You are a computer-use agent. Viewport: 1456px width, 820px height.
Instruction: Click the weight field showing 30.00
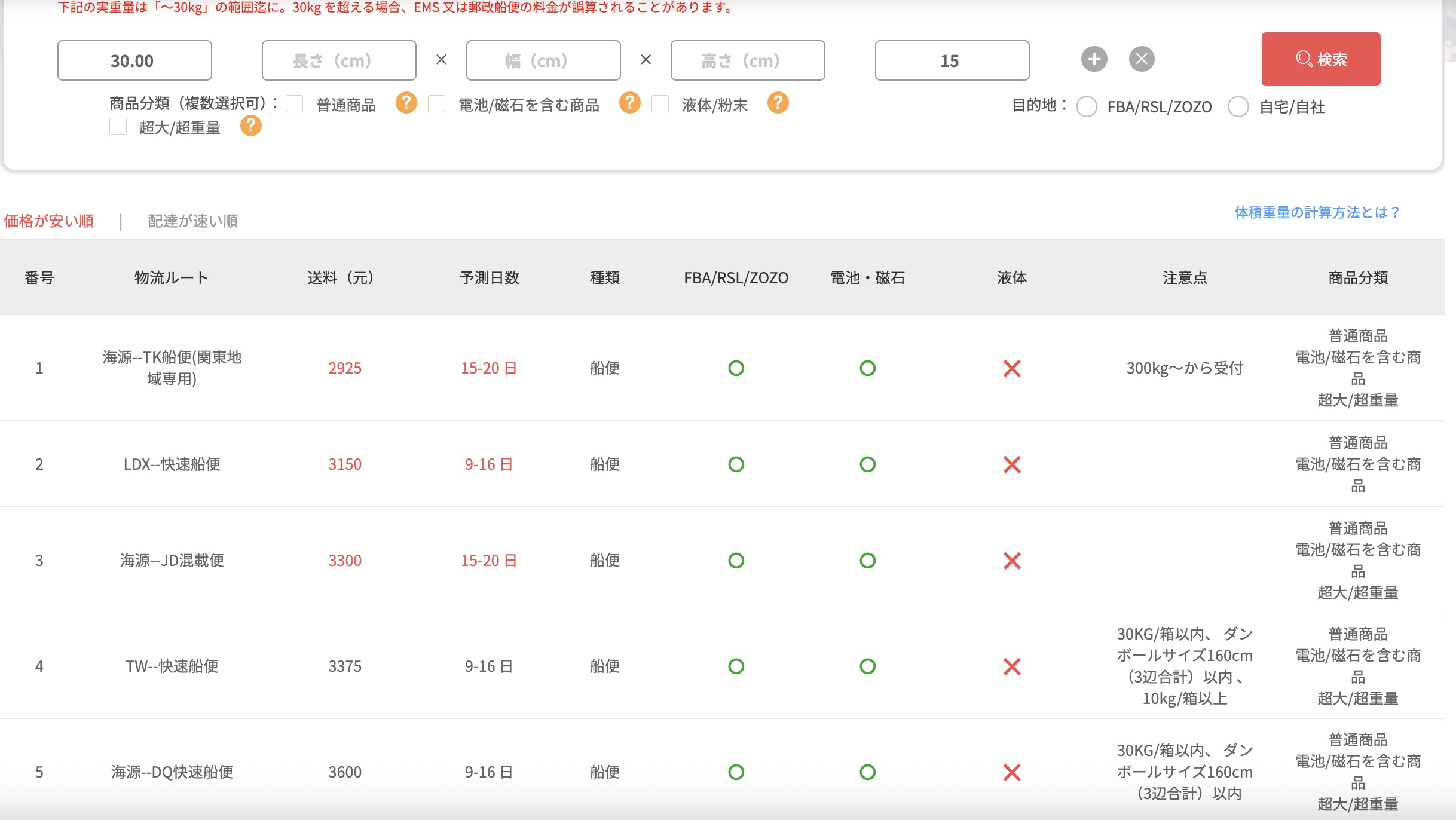[x=134, y=60]
